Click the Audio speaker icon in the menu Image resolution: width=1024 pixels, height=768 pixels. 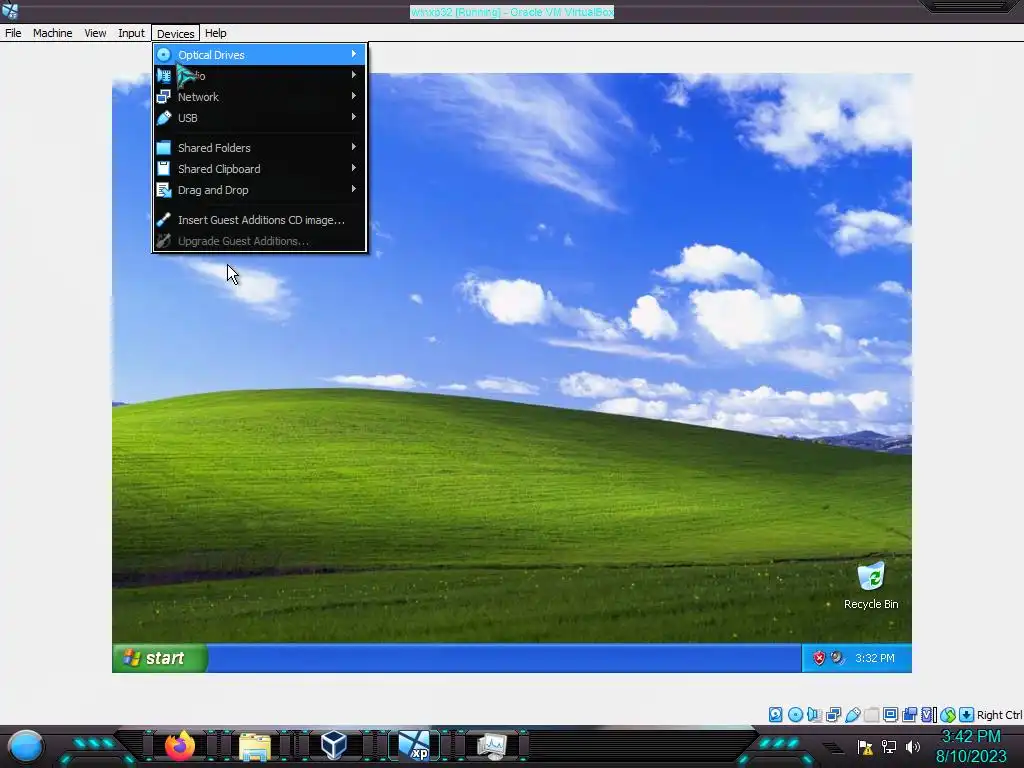pyautogui.click(x=164, y=76)
